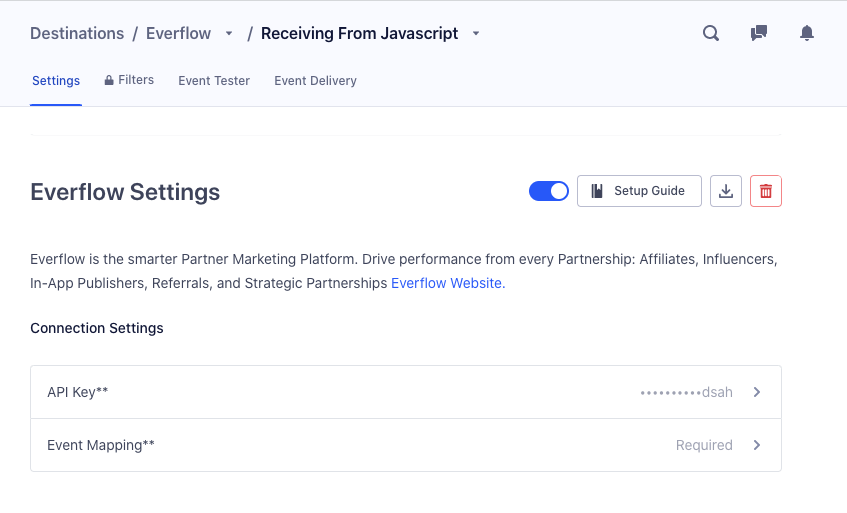Screen dimensions: 847x513
Task: Select the Settings tab
Action: tap(56, 80)
